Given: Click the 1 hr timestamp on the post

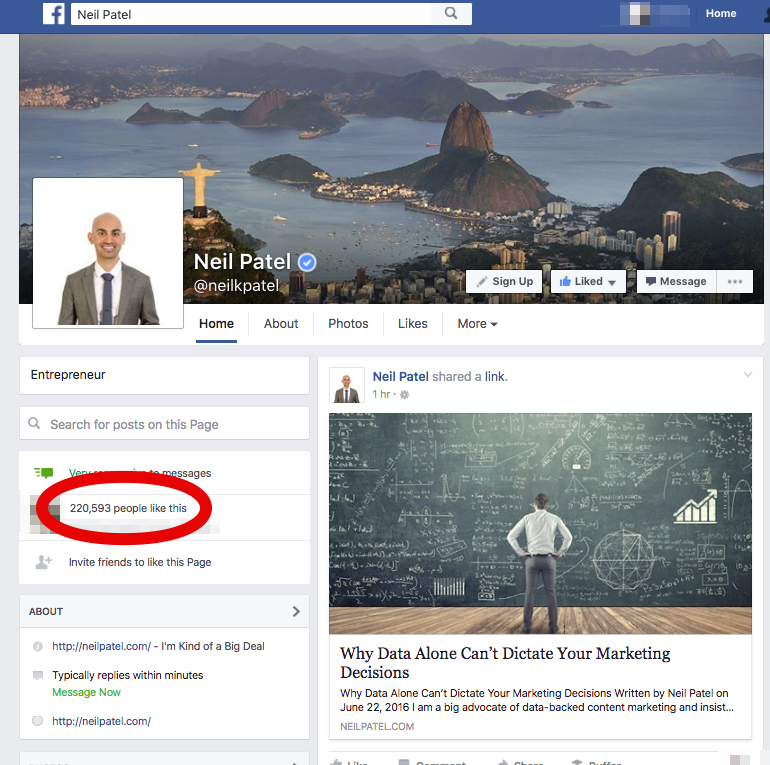Looking at the screenshot, I should click(x=381, y=394).
